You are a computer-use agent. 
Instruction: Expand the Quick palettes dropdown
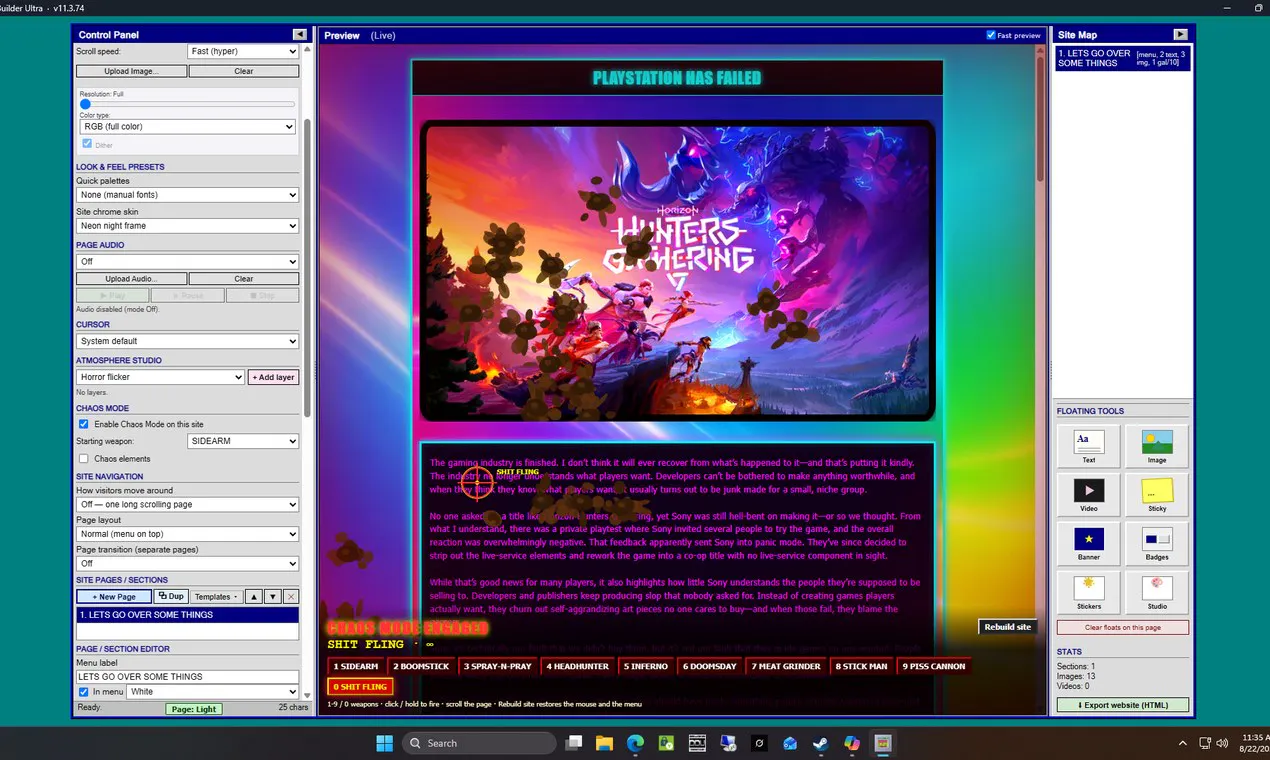click(188, 195)
